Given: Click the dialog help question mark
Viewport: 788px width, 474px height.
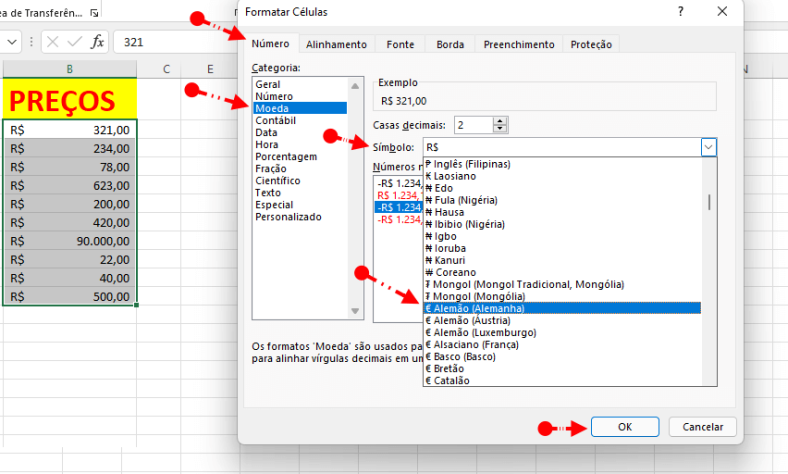Looking at the screenshot, I should pos(680,11).
